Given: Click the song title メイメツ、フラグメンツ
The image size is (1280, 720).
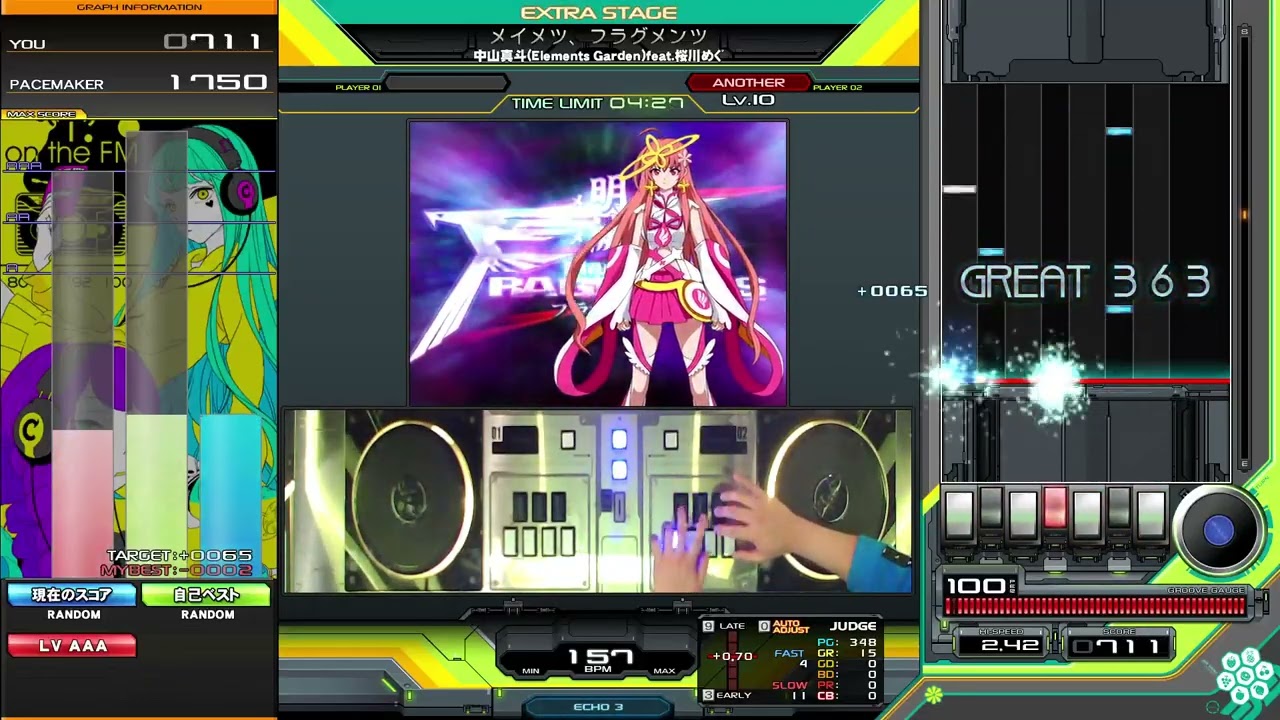Looking at the screenshot, I should coord(598,36).
